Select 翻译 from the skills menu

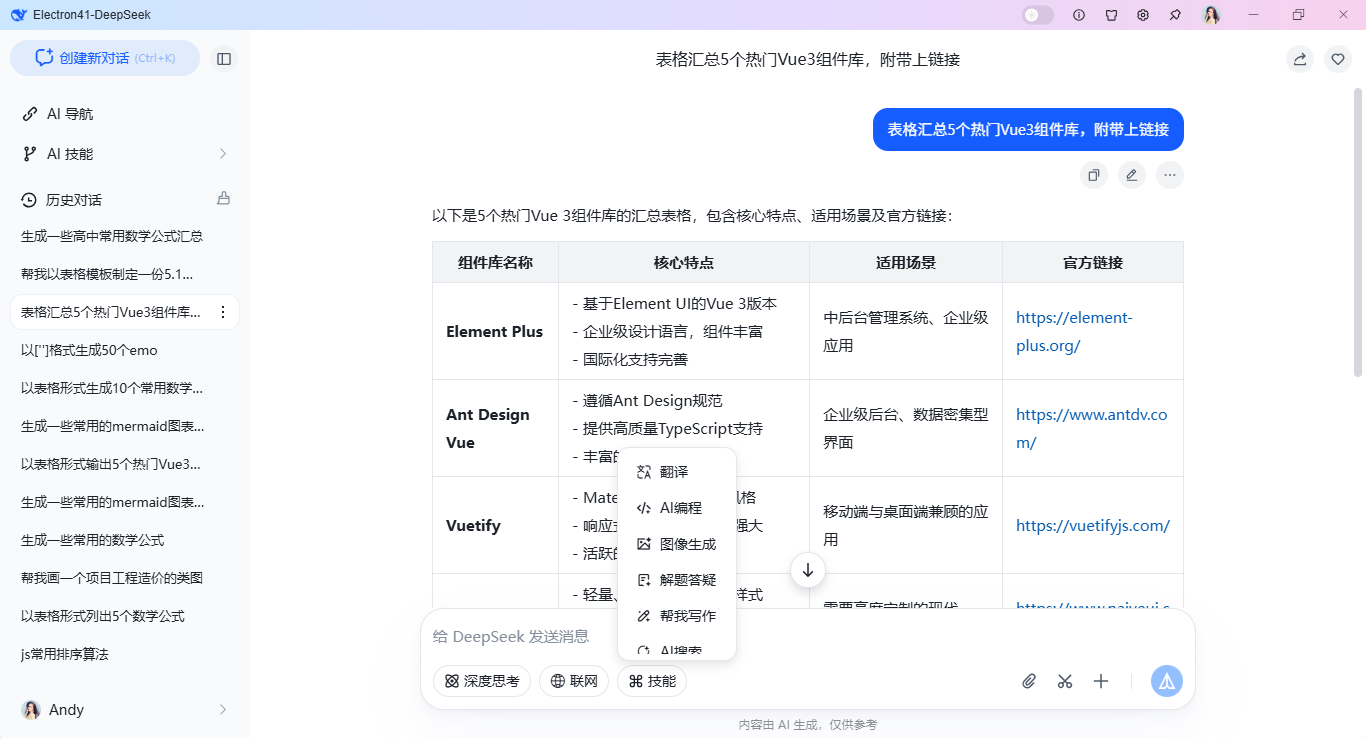pyautogui.click(x=674, y=471)
